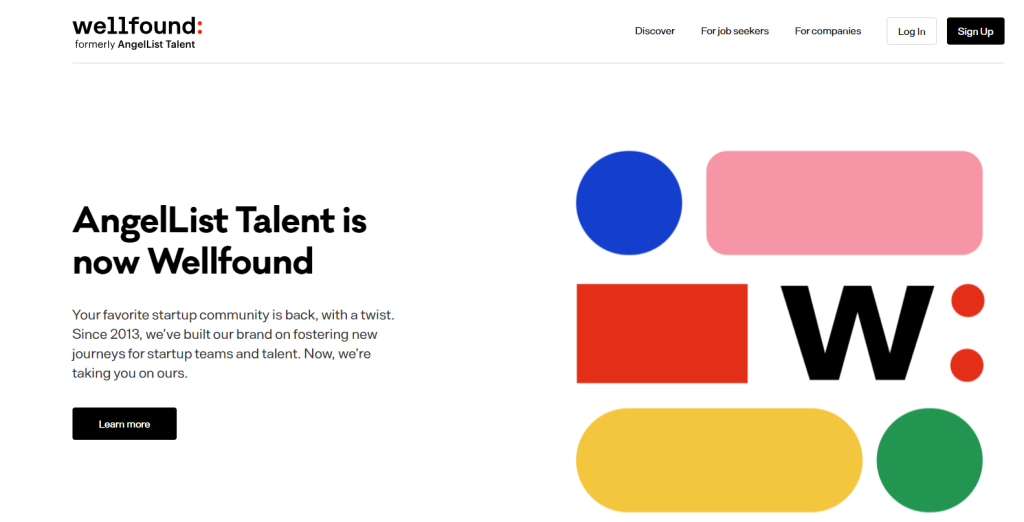Screen dimensions: 1024x522
Task: Click the green circle shape
Action: (x=929, y=461)
